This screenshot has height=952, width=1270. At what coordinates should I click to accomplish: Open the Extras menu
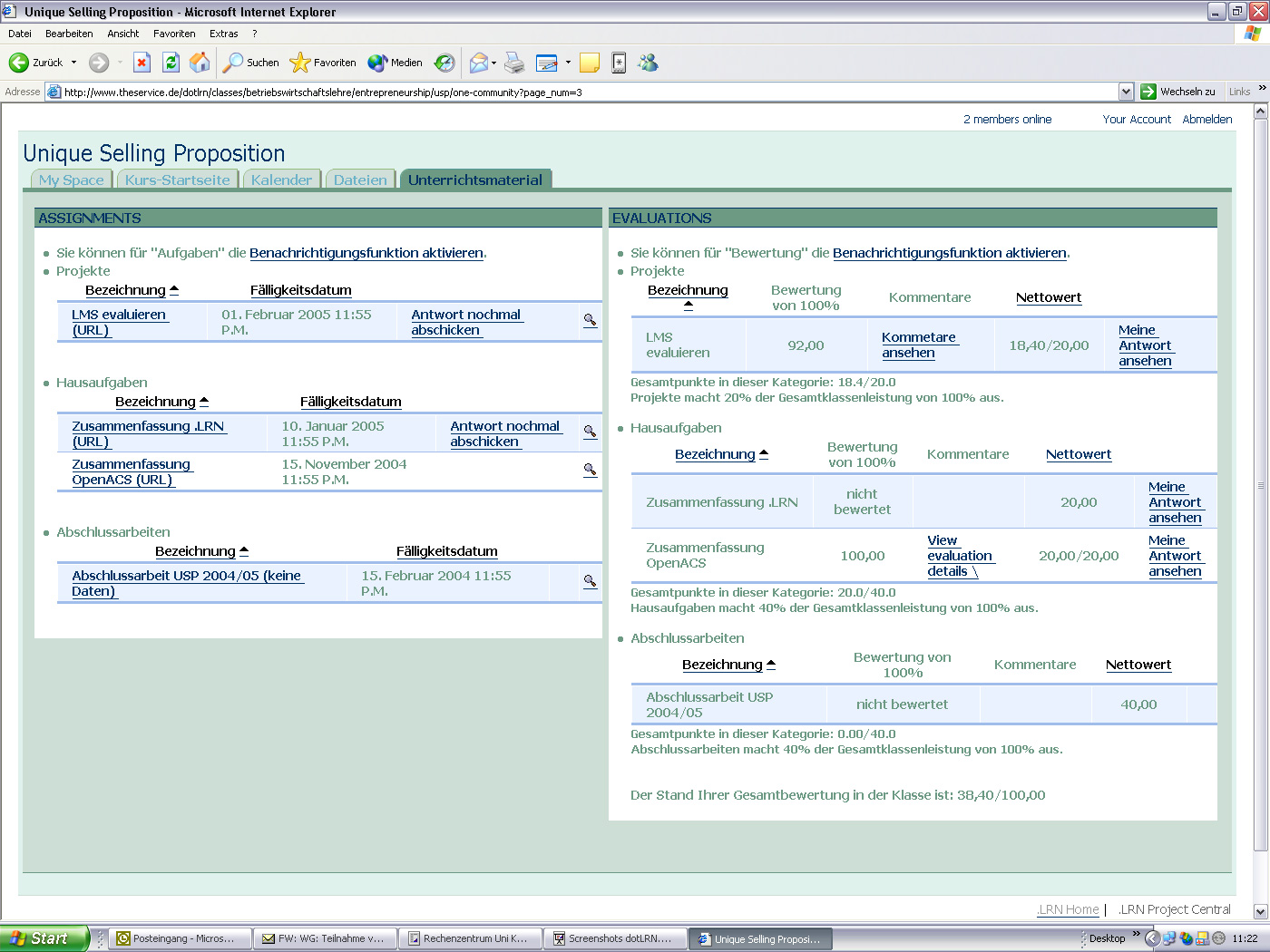tap(223, 34)
